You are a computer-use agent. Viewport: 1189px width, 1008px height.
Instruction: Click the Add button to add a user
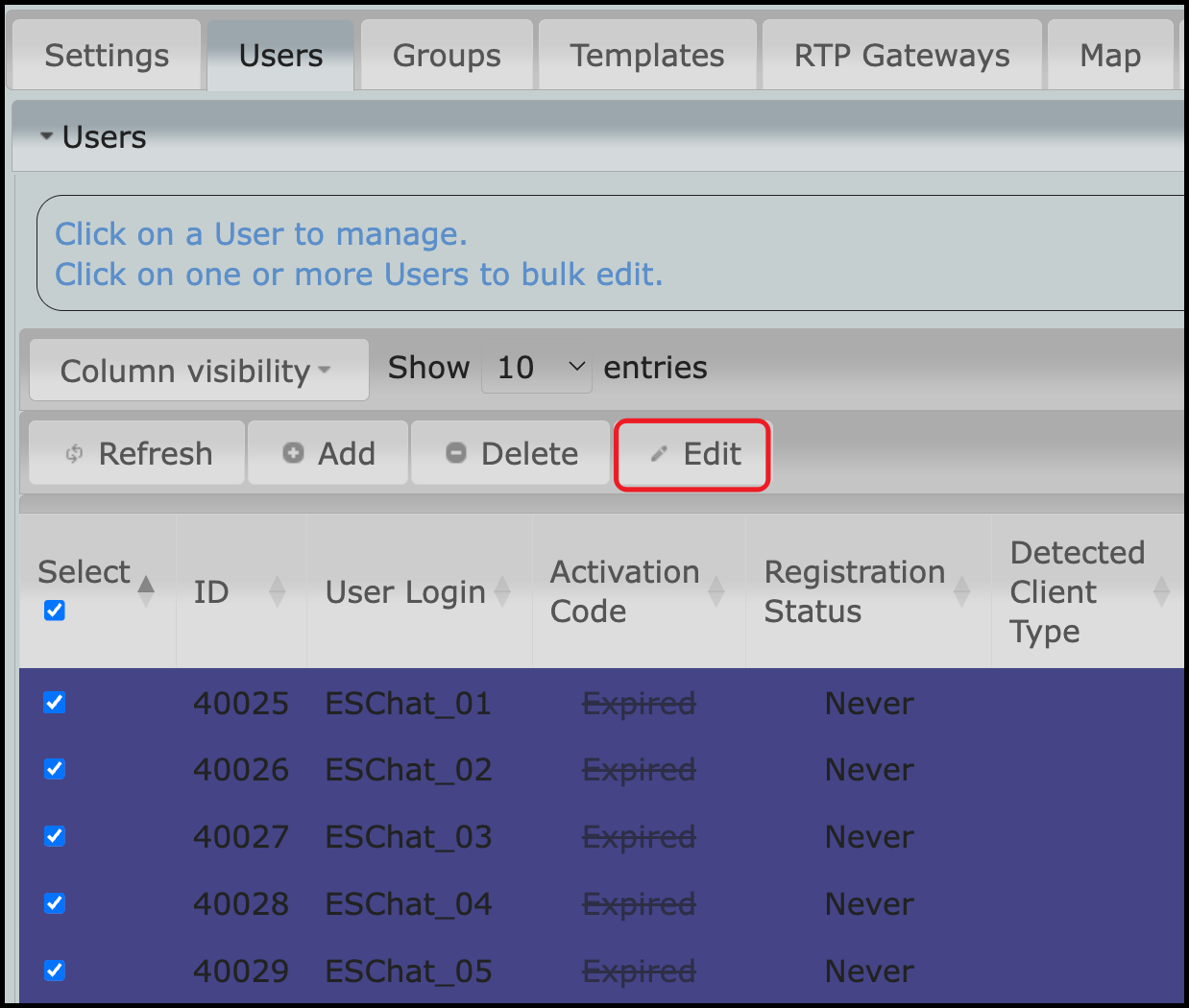[328, 453]
